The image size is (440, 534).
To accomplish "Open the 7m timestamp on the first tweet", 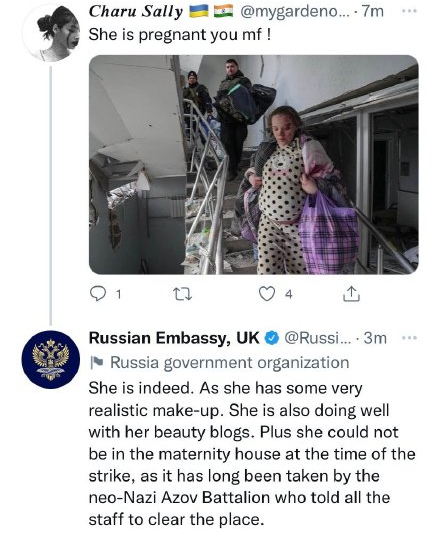I will tap(373, 12).
